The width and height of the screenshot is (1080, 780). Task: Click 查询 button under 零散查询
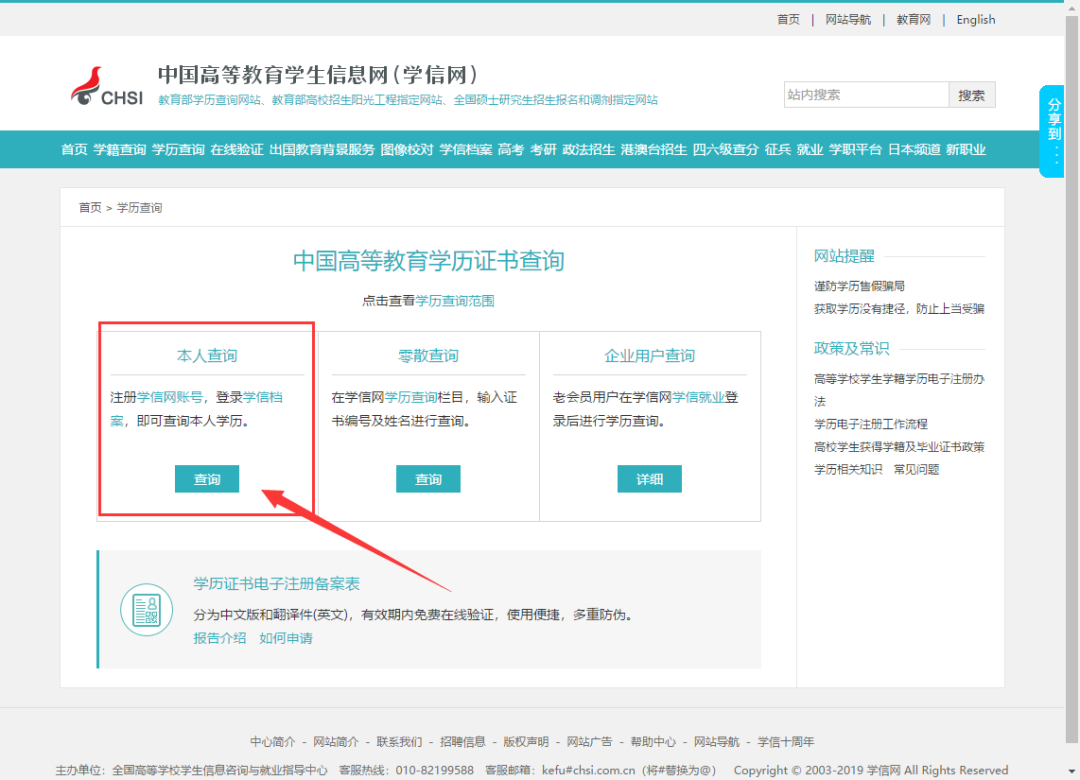(x=428, y=479)
